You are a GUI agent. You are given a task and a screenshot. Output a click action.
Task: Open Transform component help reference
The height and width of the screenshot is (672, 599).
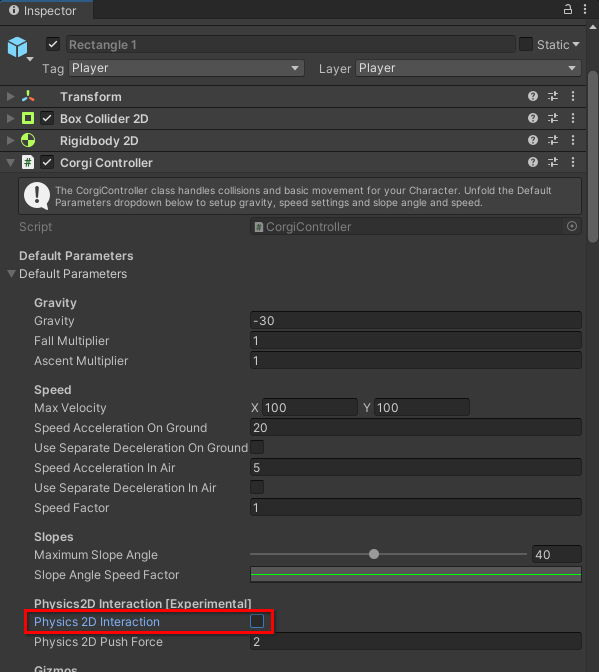coord(533,96)
